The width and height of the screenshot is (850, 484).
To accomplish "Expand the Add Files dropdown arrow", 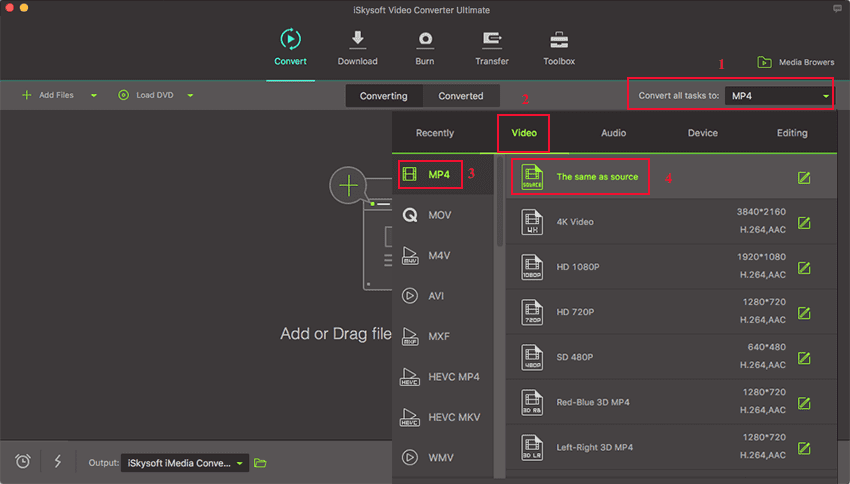I will click(x=94, y=96).
